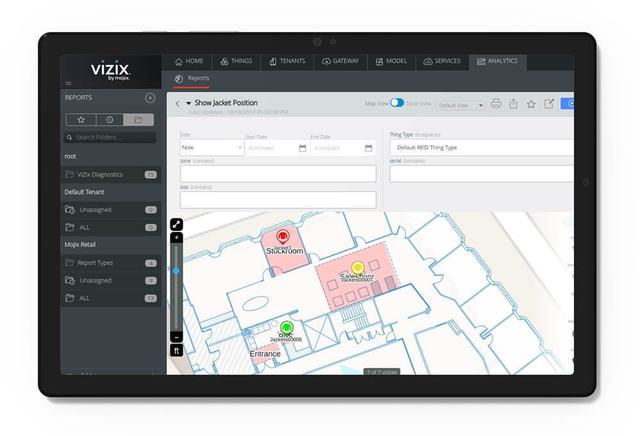
Task: Switch sidebar to recent clock filter
Action: [x=110, y=120]
